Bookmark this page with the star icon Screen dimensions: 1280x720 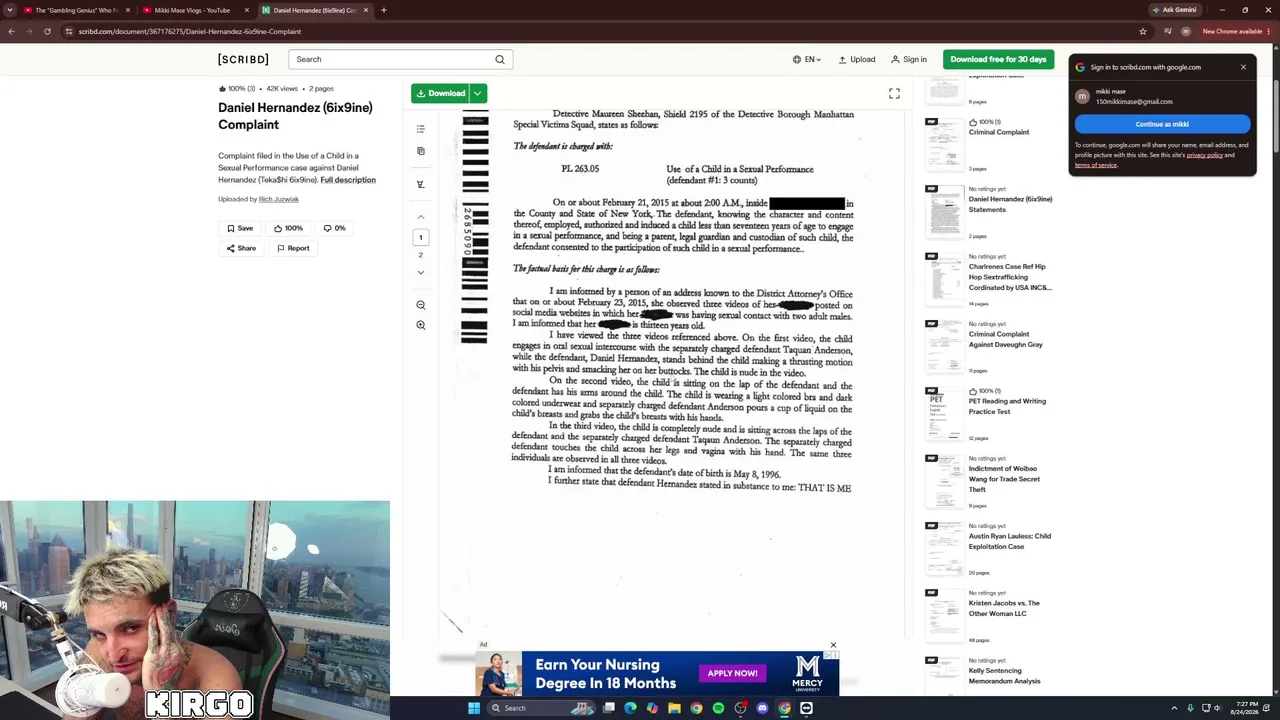coord(1143,31)
